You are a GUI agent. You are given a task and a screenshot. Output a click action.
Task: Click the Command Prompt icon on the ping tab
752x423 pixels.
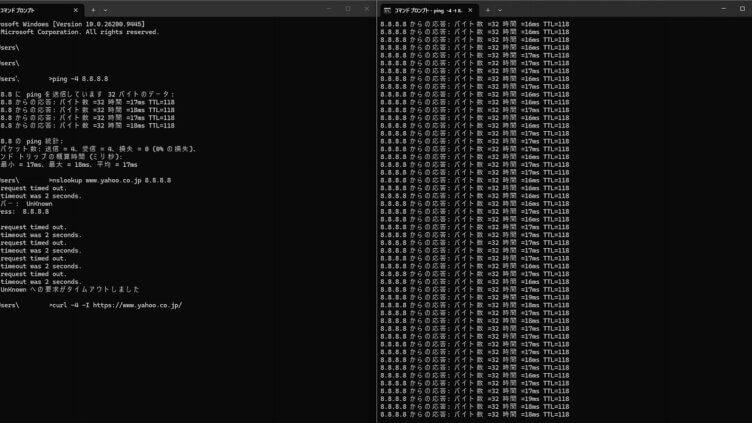pos(387,10)
